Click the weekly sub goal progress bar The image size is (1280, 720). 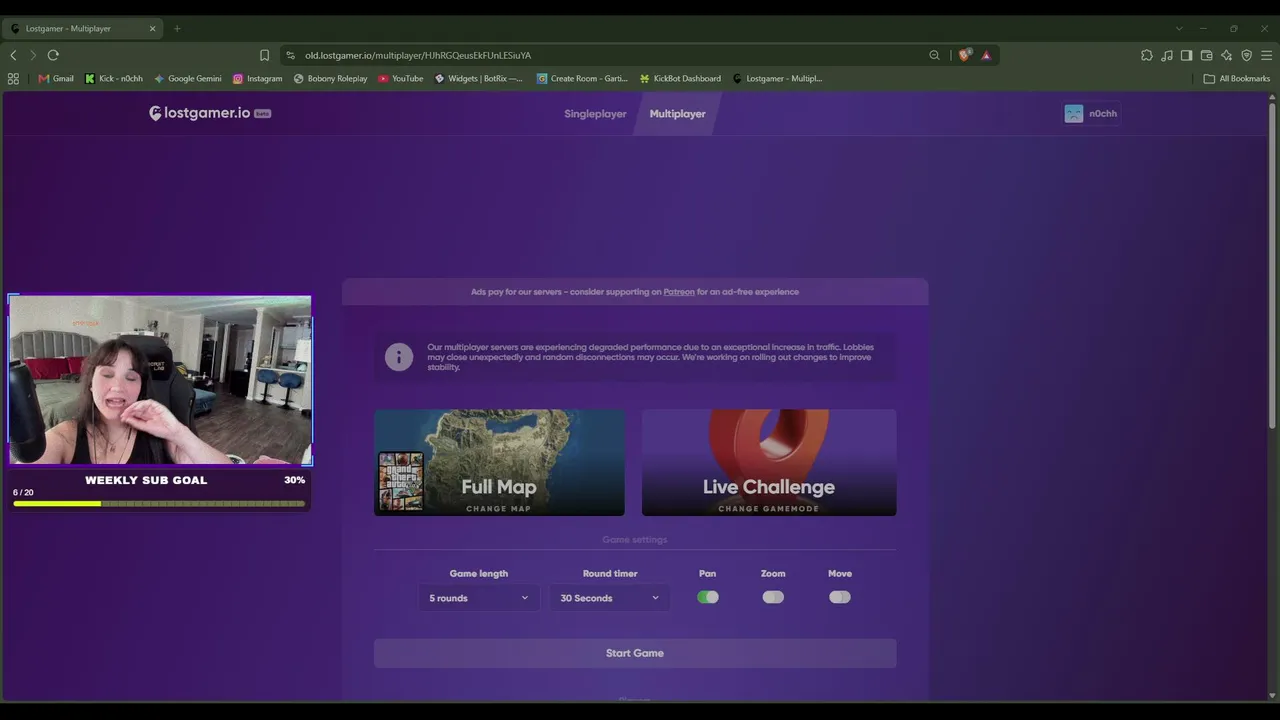pos(159,503)
